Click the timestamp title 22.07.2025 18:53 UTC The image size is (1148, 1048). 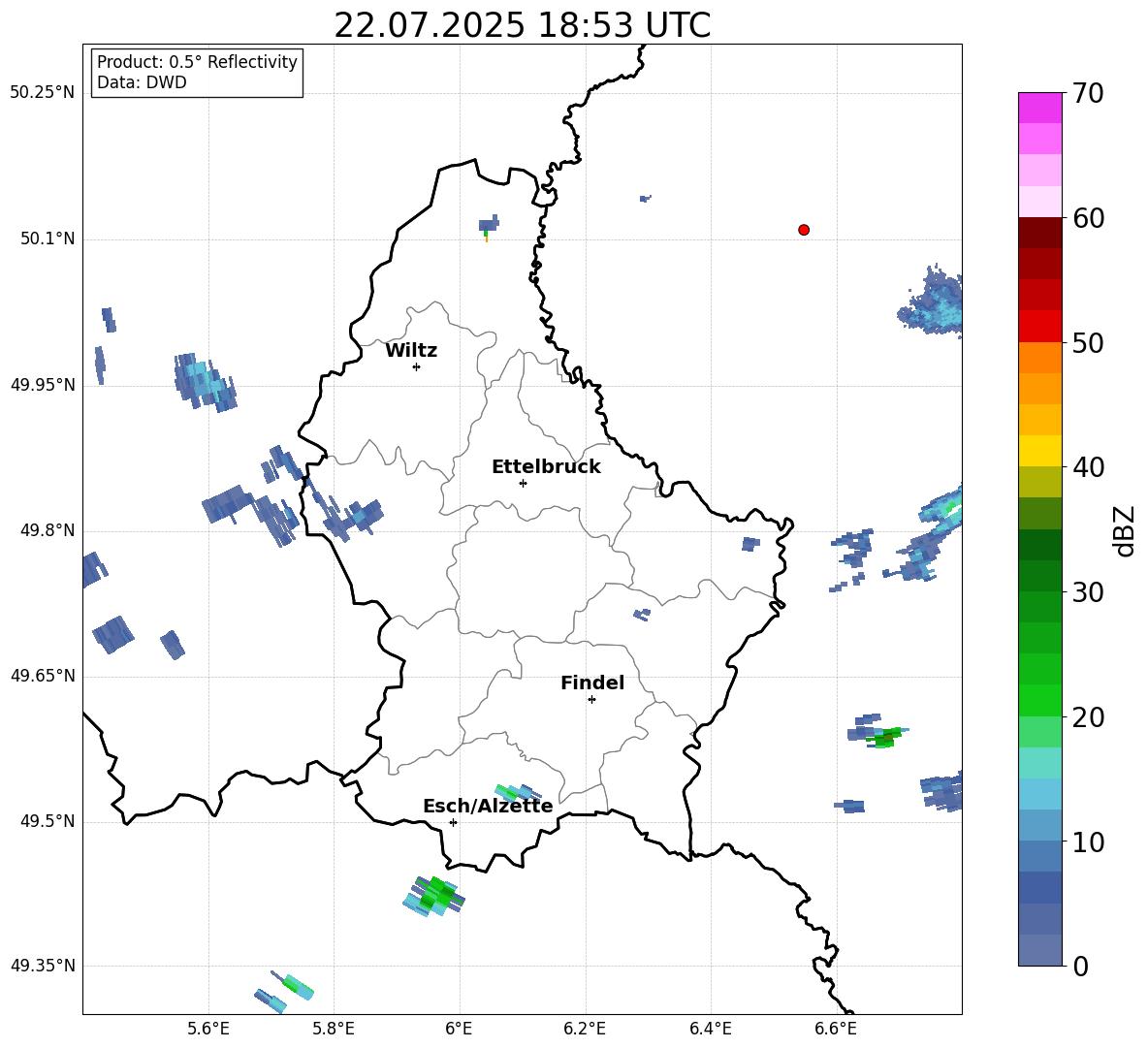(522, 25)
